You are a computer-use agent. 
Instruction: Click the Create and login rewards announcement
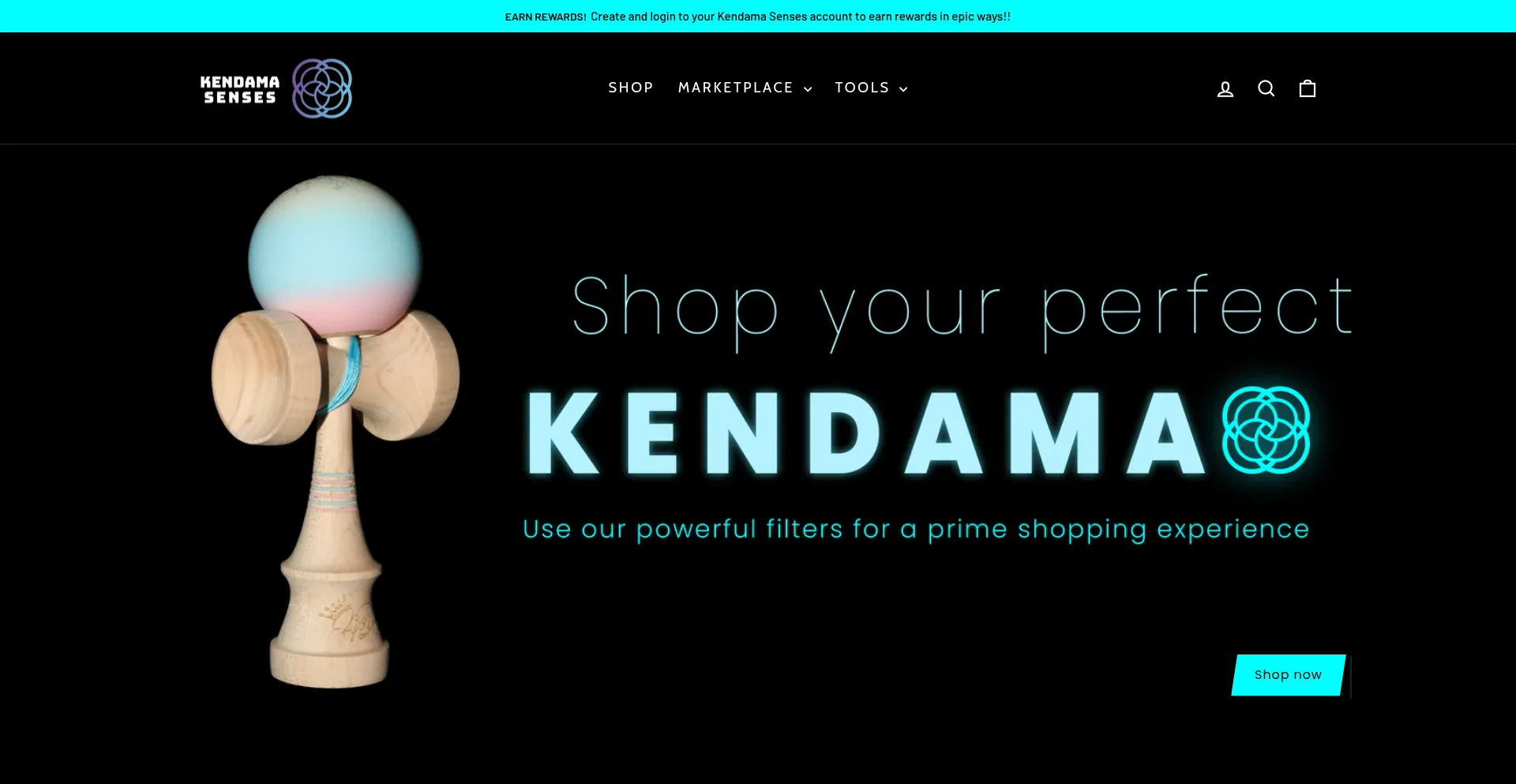801,17
